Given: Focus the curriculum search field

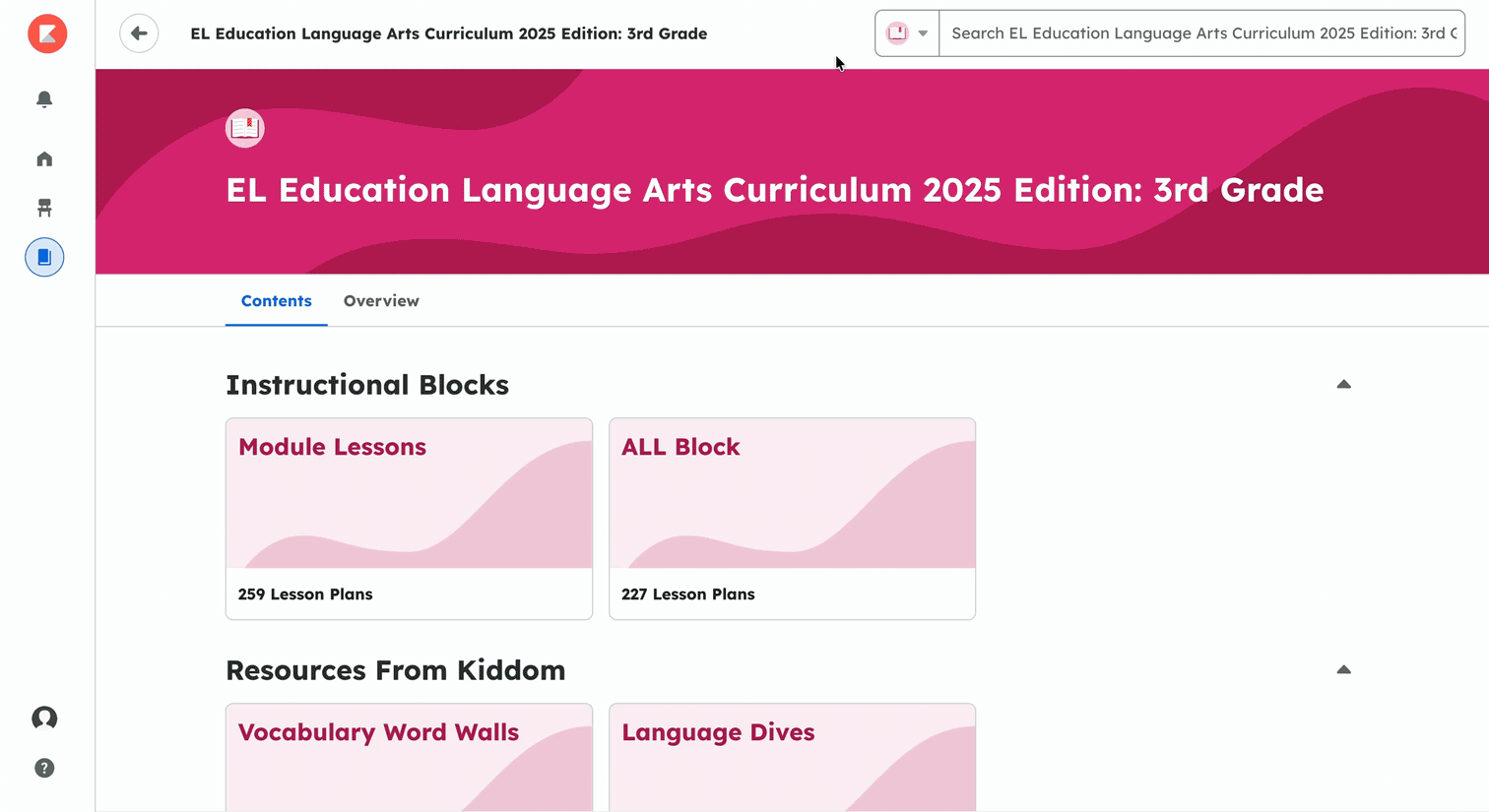Looking at the screenshot, I should tap(1201, 33).
